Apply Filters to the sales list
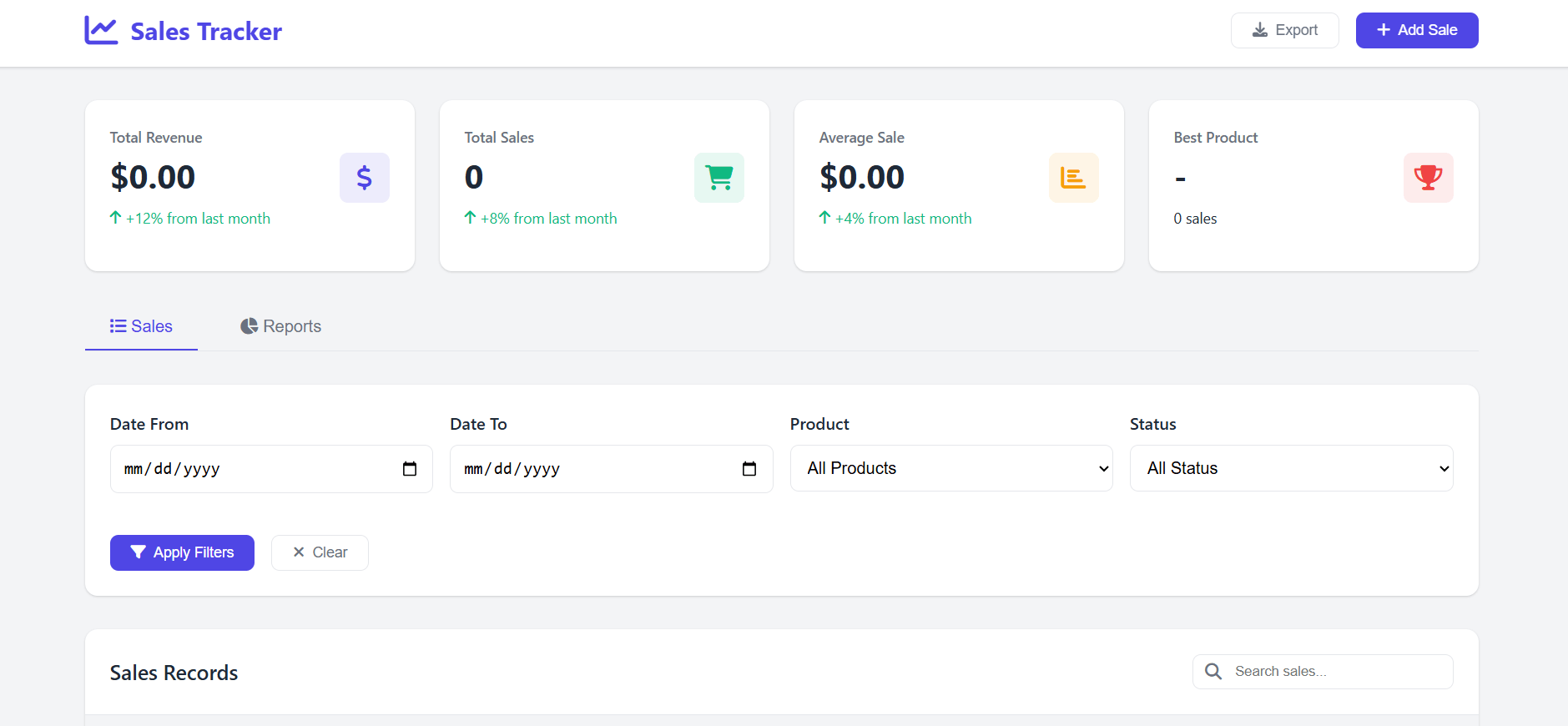 [182, 552]
